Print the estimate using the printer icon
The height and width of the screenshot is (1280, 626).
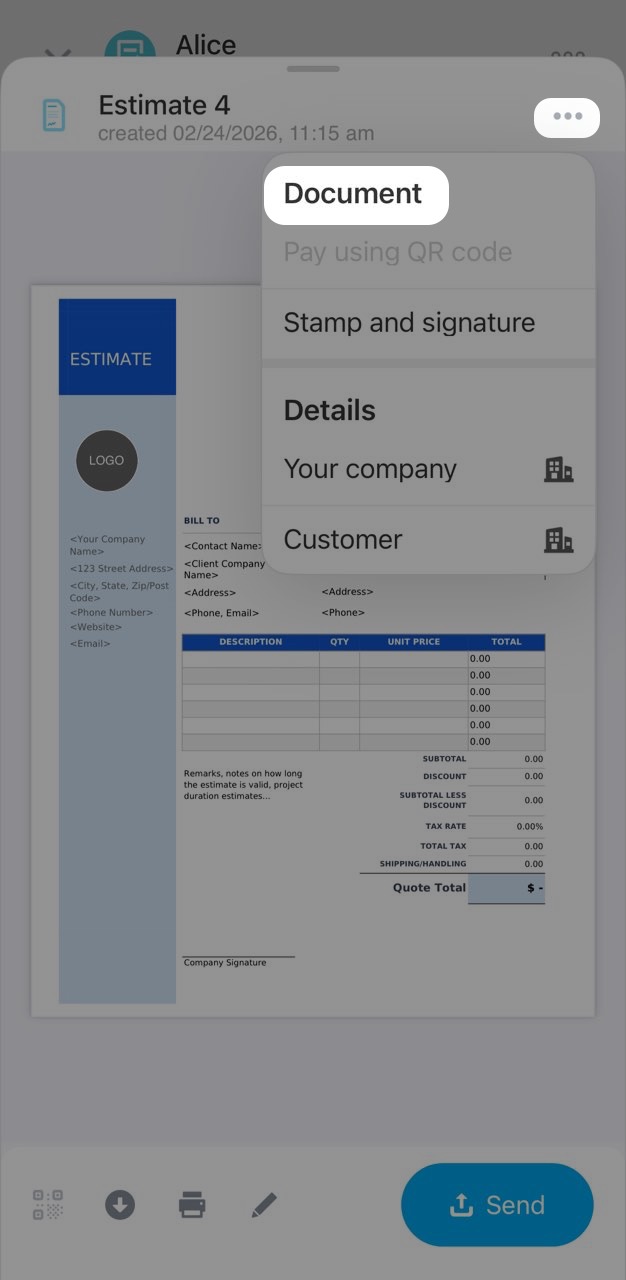tap(192, 1204)
